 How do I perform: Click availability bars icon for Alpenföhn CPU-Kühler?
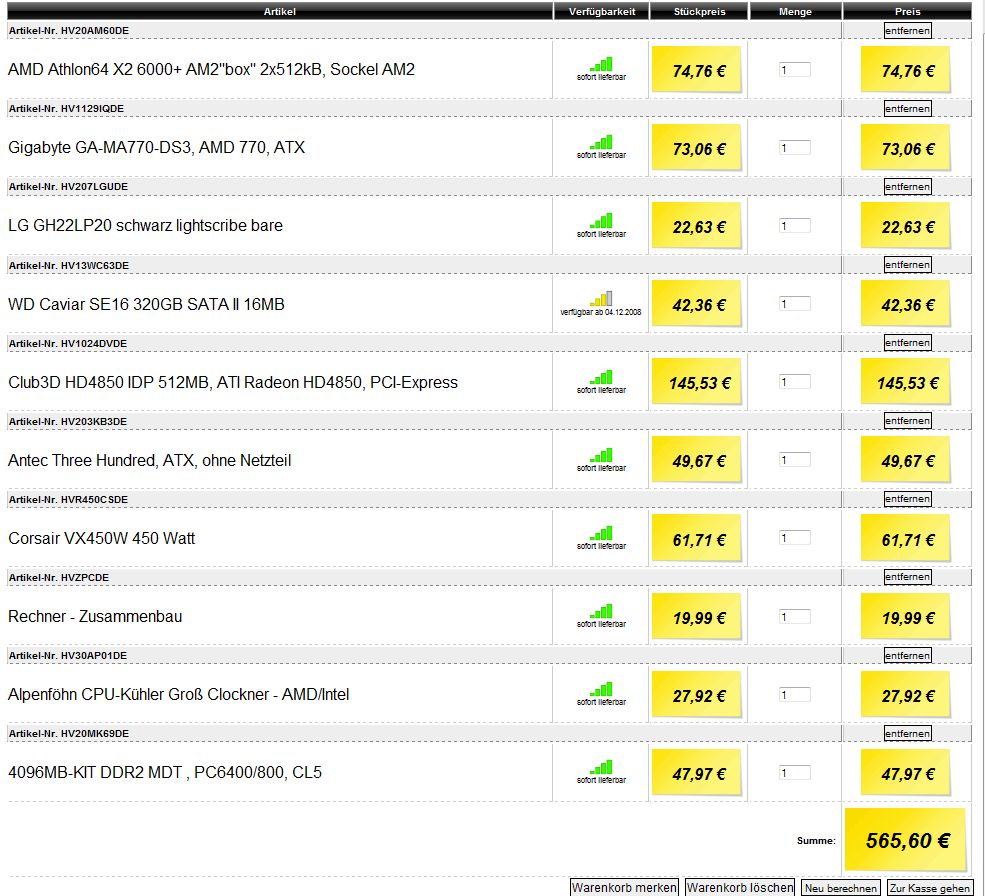601,689
